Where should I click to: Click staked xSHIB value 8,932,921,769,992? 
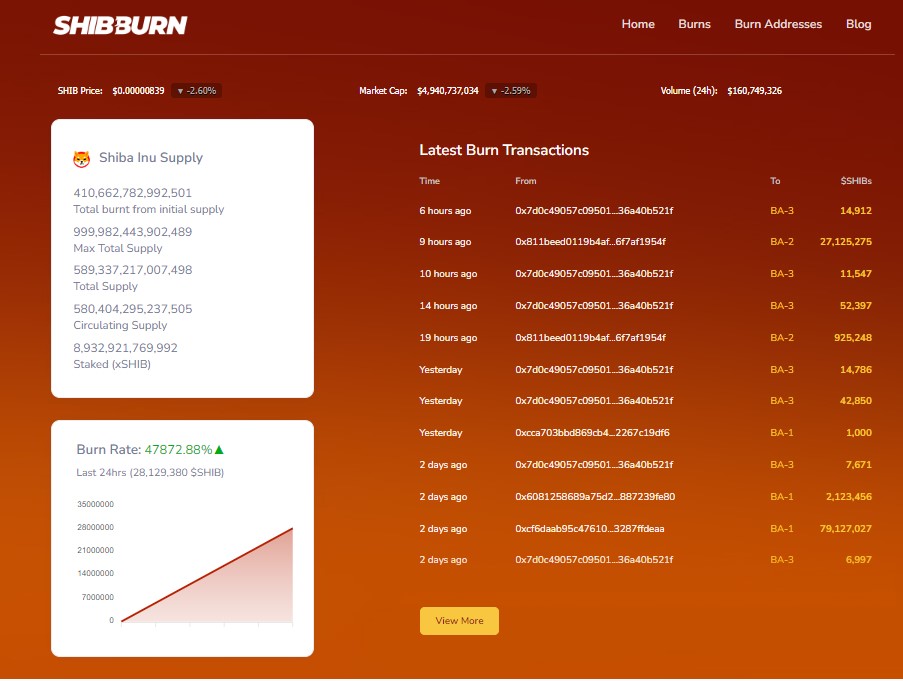(126, 348)
